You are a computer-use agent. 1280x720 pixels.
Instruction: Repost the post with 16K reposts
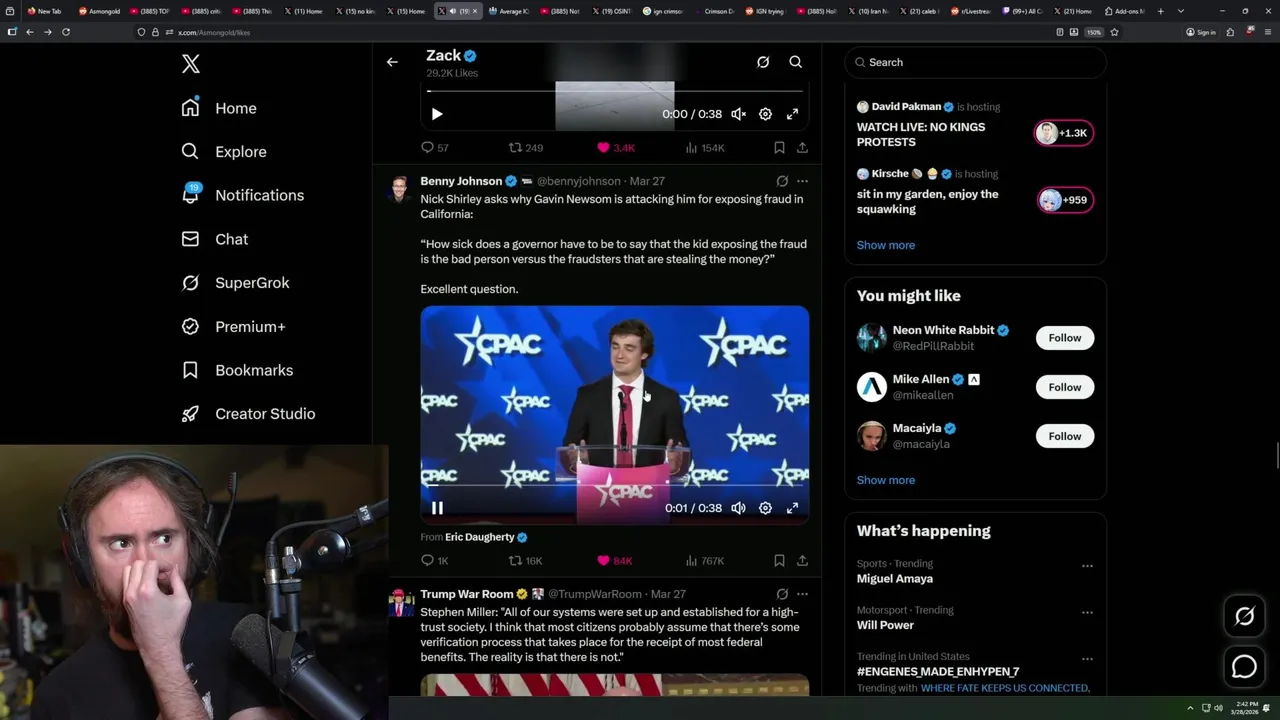(x=526, y=561)
